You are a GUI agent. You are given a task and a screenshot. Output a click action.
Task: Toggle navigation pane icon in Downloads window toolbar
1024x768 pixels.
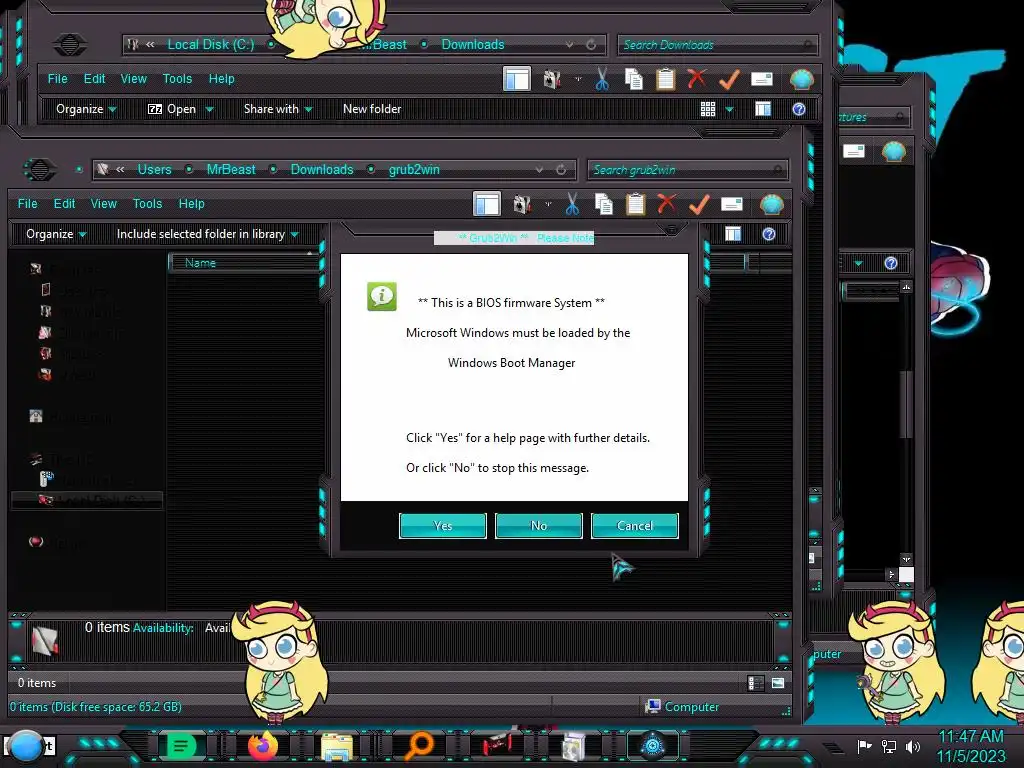coord(517,79)
